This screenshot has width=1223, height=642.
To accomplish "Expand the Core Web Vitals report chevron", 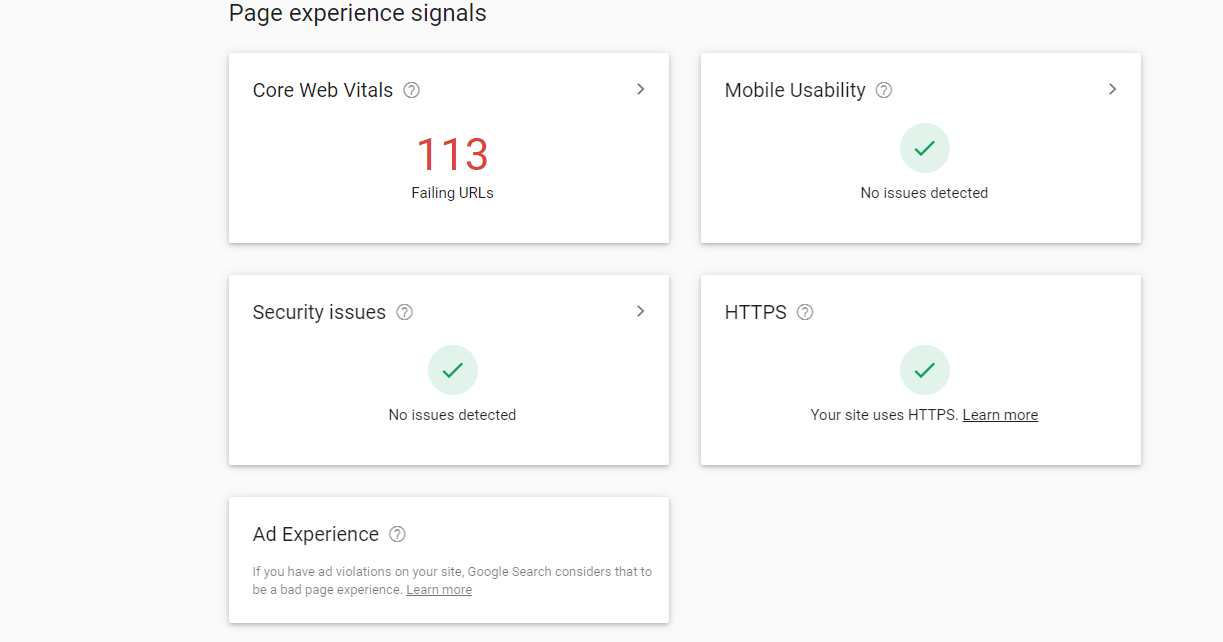I will click(641, 89).
